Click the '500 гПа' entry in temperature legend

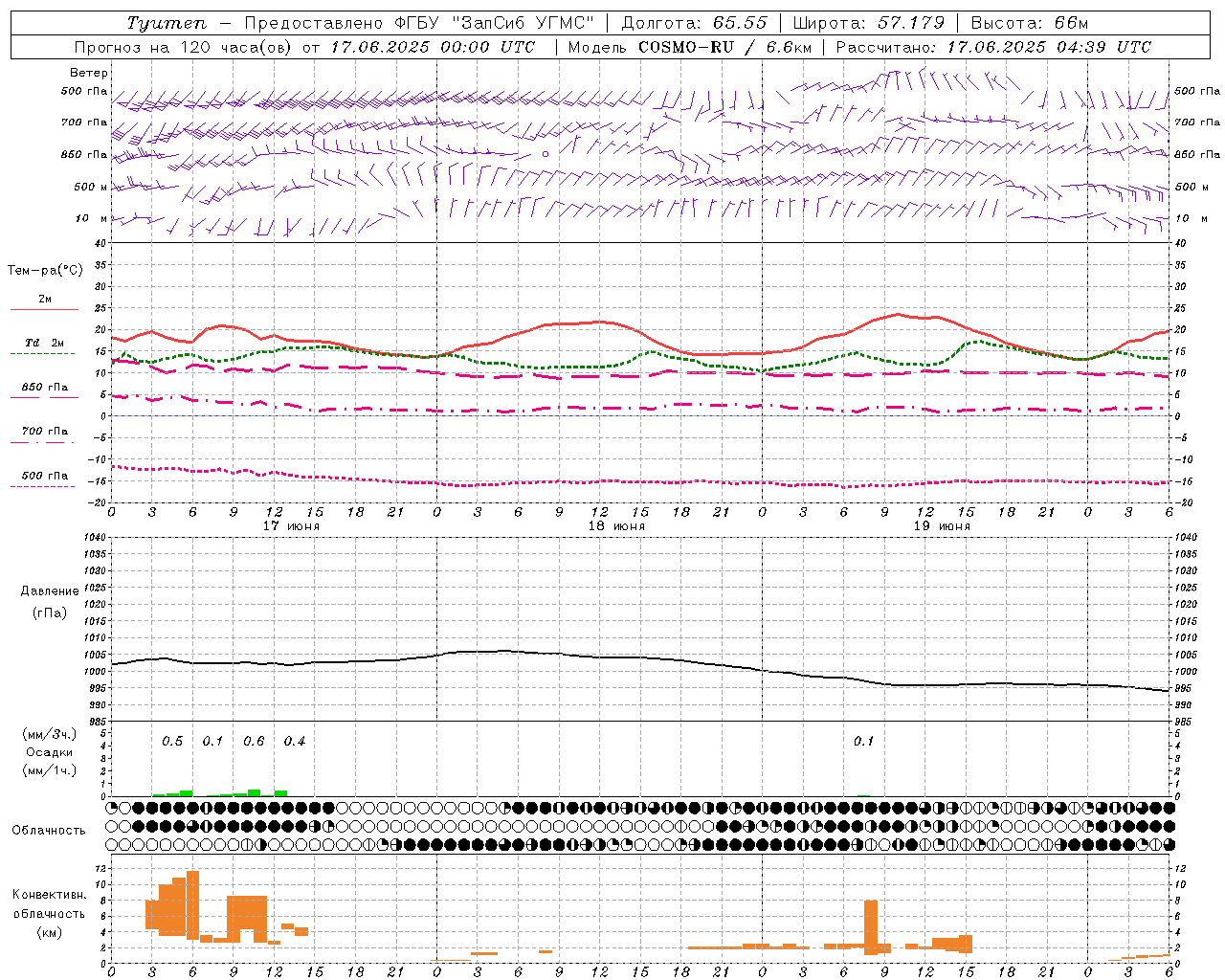pos(44,475)
